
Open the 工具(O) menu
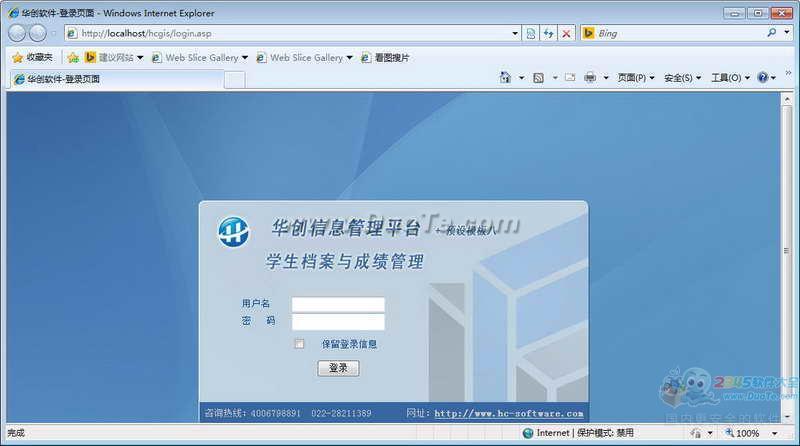730,78
